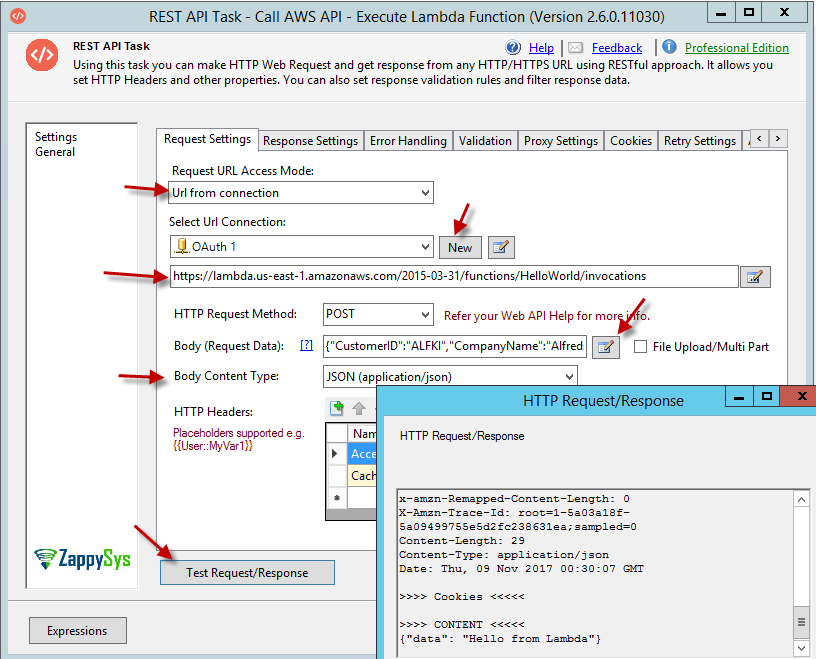Click the current row selector arrow in headers grid
The image size is (816, 659).
pyautogui.click(x=336, y=454)
